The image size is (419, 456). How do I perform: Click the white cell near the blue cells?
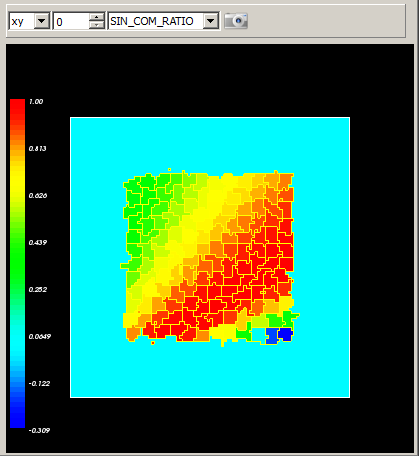(x=258, y=335)
